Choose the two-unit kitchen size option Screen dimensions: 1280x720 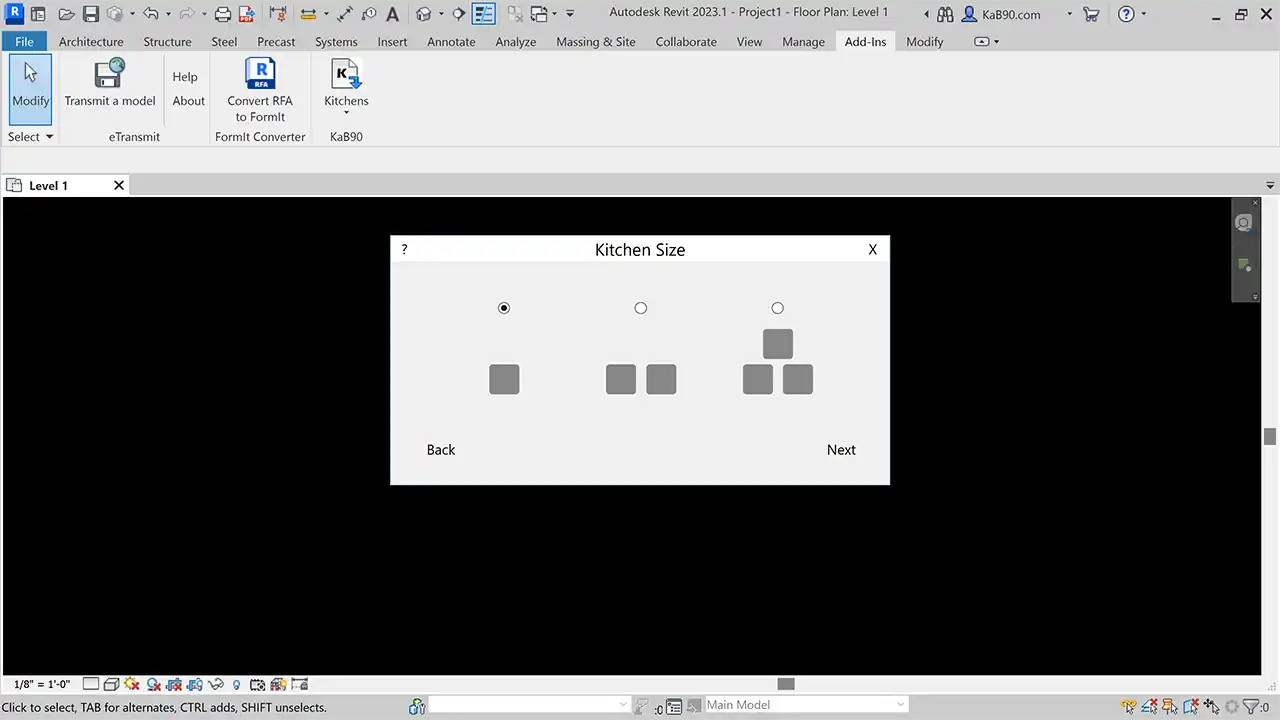[641, 308]
